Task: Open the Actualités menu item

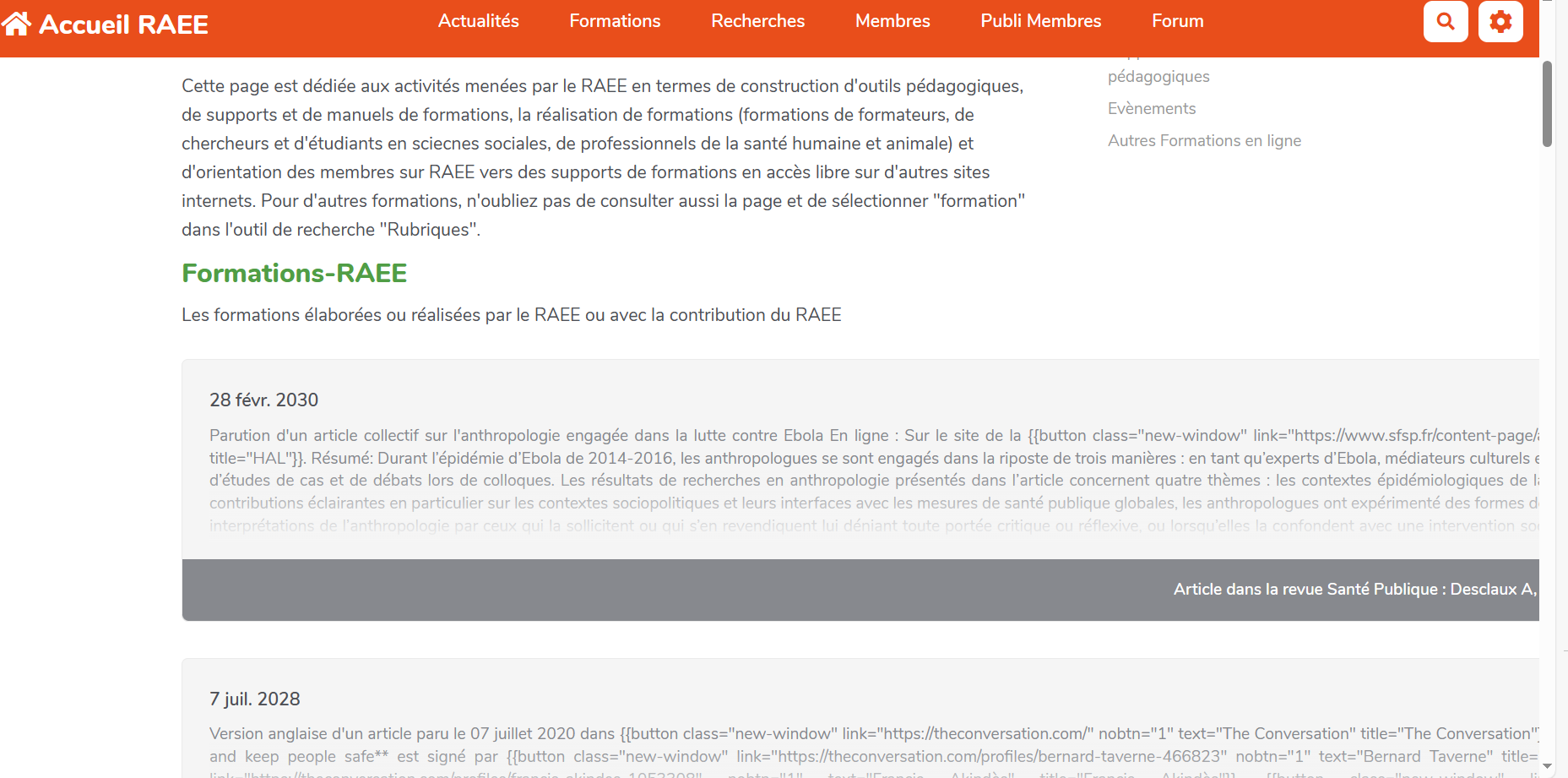Action: tap(478, 21)
